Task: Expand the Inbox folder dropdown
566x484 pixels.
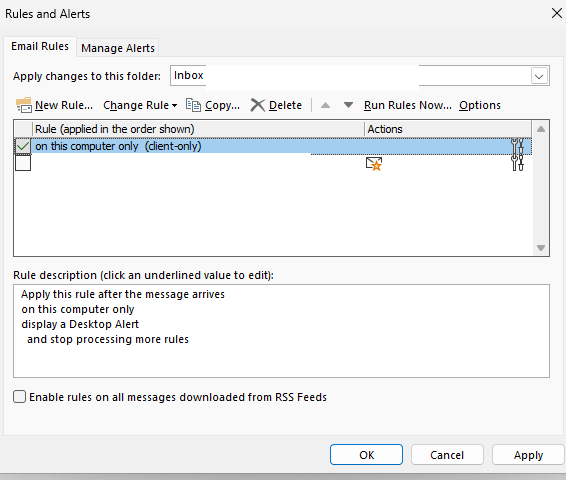Action: pos(539,76)
